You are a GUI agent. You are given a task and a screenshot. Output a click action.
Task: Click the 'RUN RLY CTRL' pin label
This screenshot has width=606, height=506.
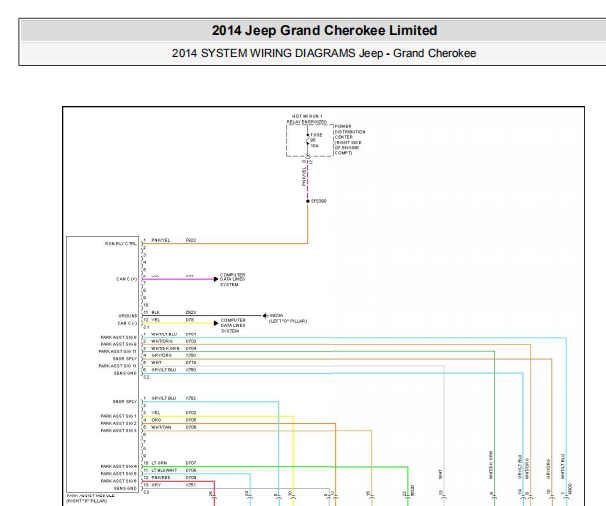click(x=121, y=244)
